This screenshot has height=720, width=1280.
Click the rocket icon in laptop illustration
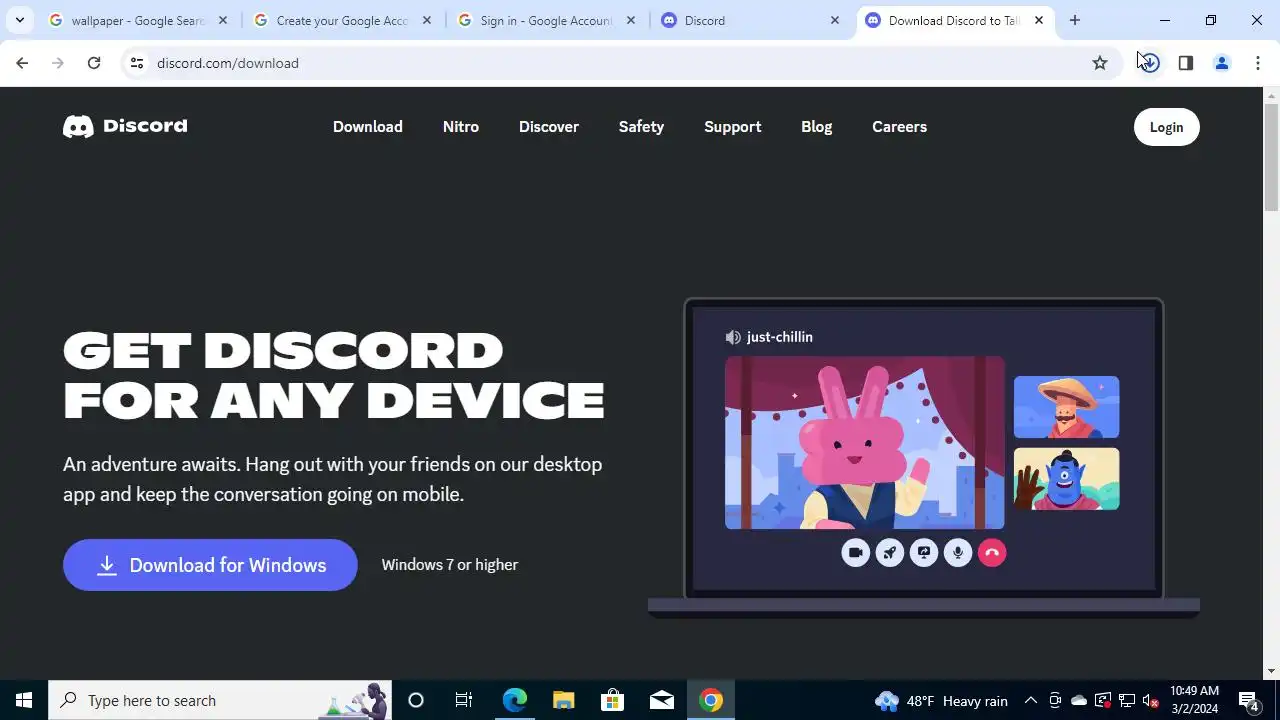889,552
